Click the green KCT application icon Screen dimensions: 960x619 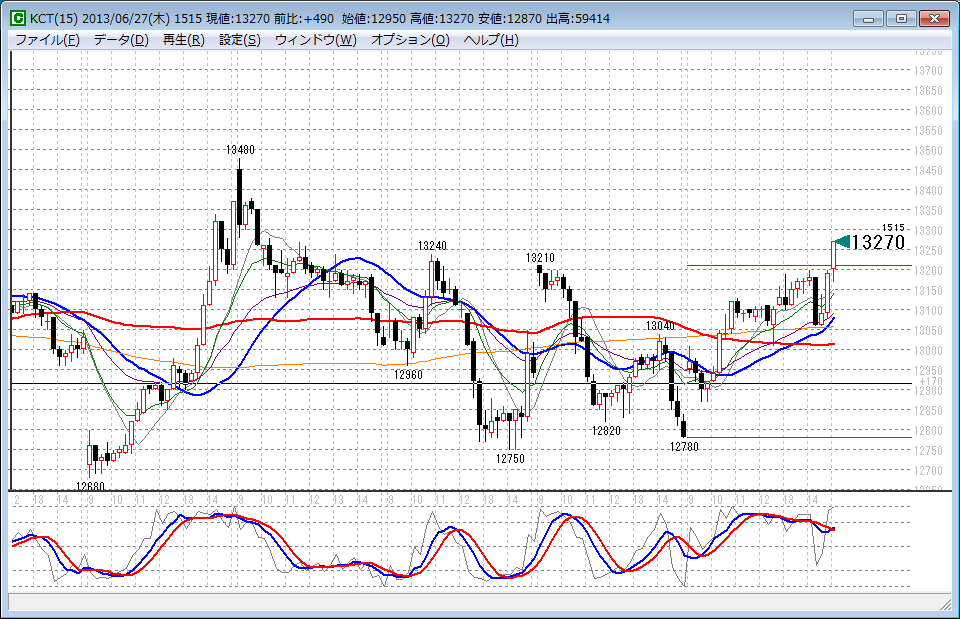[18, 18]
